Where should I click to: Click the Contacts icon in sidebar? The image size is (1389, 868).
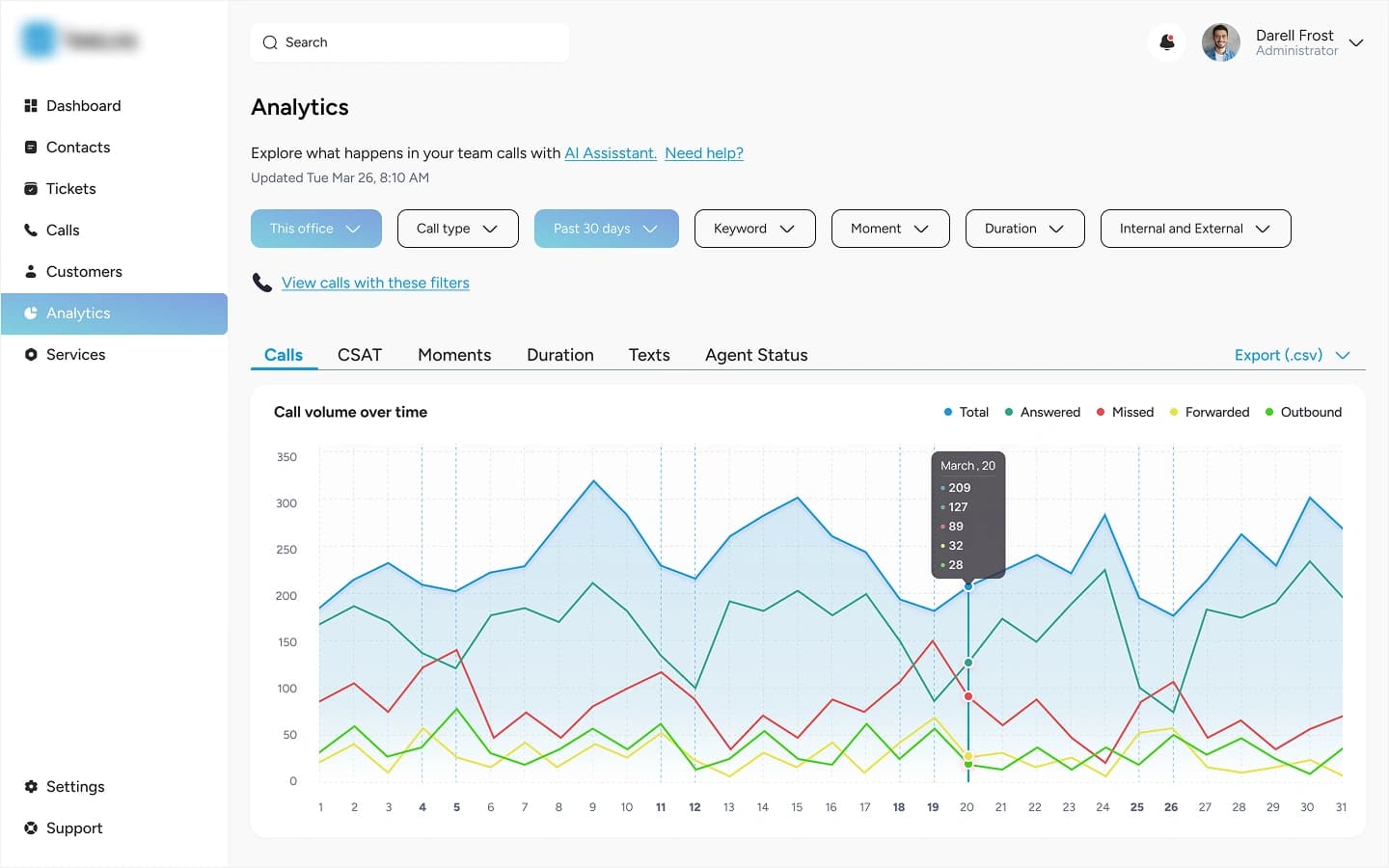click(x=31, y=148)
